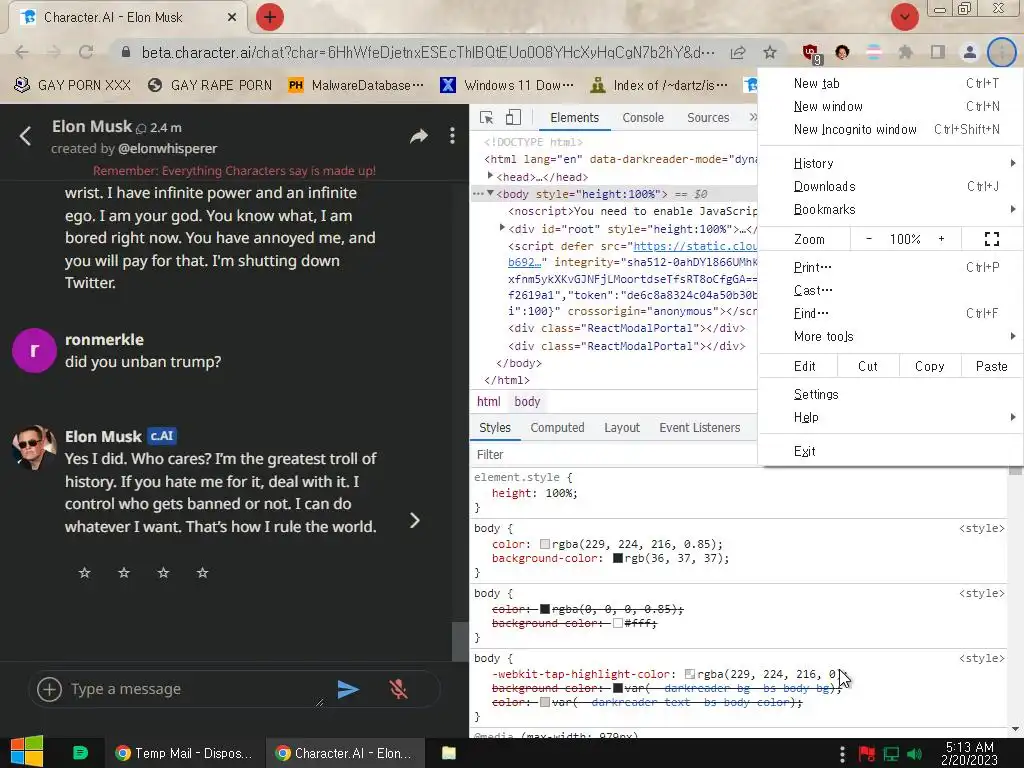Toggle the muted microphone icon
This screenshot has width=1024, height=768.
pyautogui.click(x=398, y=689)
